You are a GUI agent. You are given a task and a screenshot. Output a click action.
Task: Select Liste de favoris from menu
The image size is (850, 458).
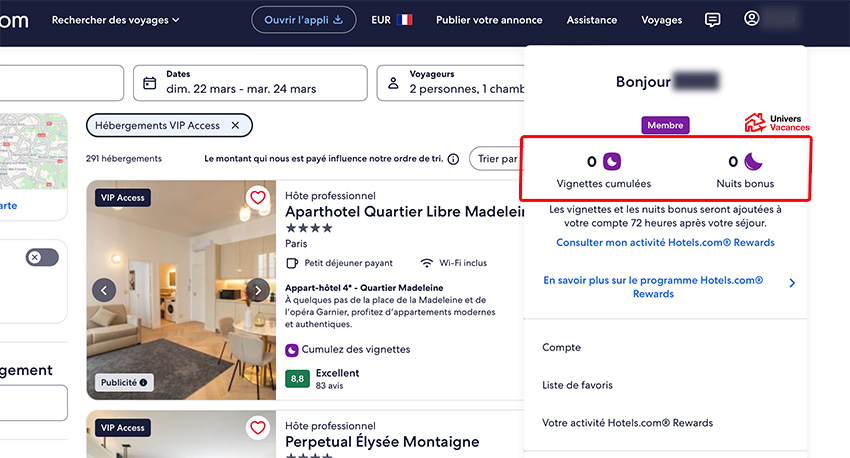pos(577,385)
